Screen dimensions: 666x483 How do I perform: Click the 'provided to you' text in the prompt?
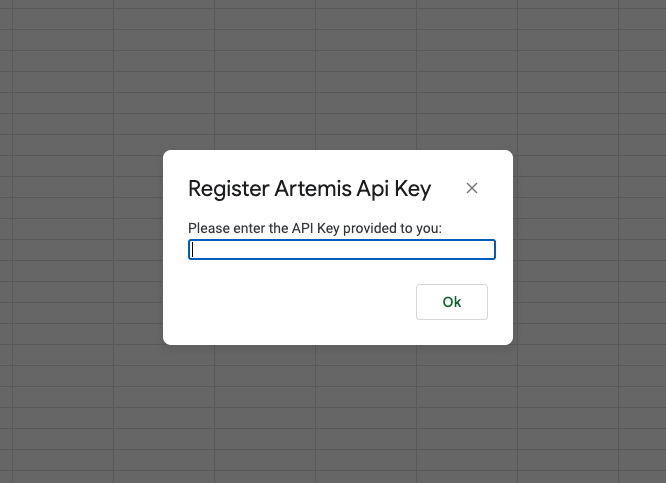392,228
